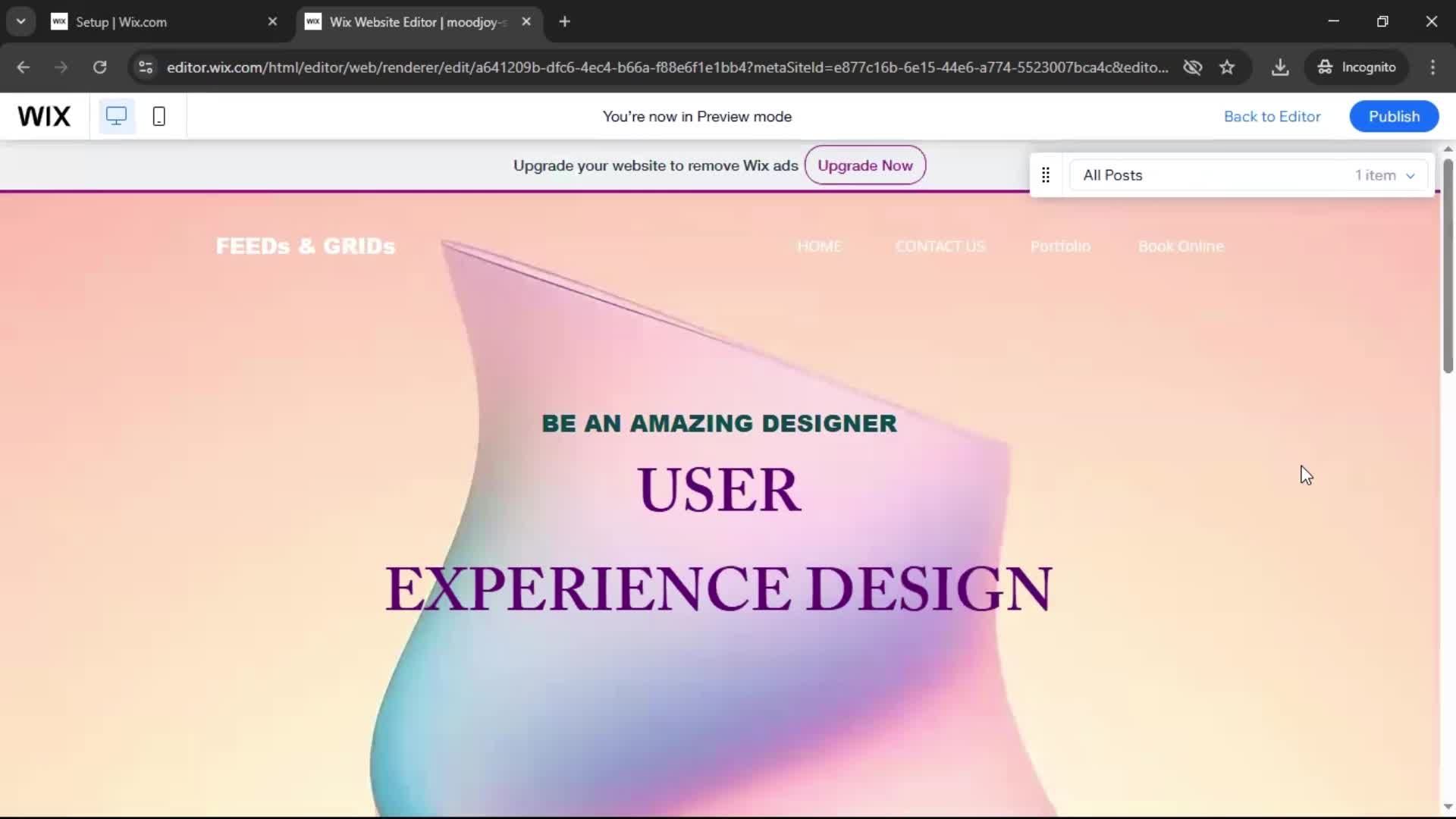Close the Wix Website Editor tab
Viewport: 1456px width, 819px height.
click(x=526, y=22)
